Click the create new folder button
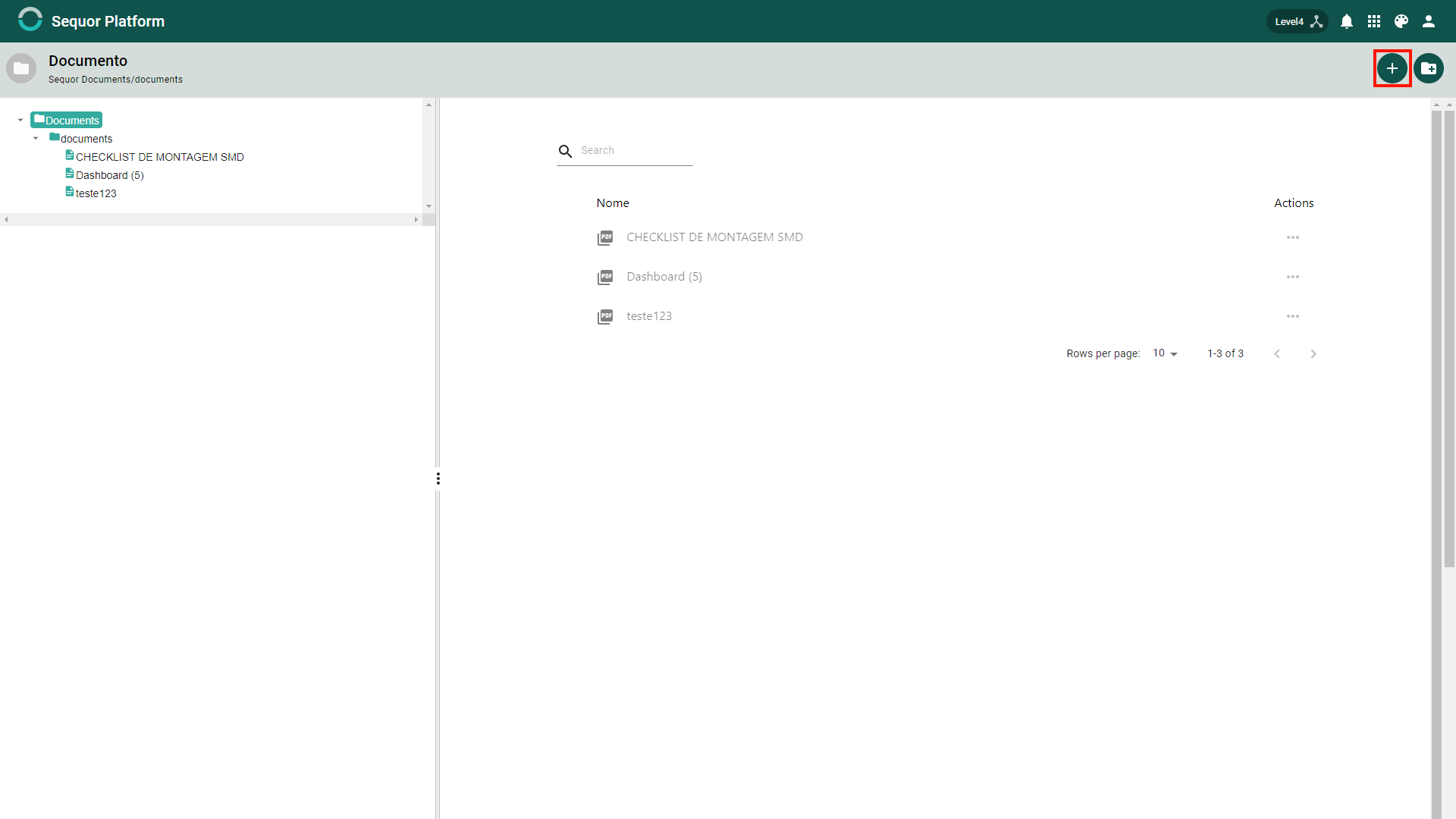1456x819 pixels. pyautogui.click(x=1429, y=68)
